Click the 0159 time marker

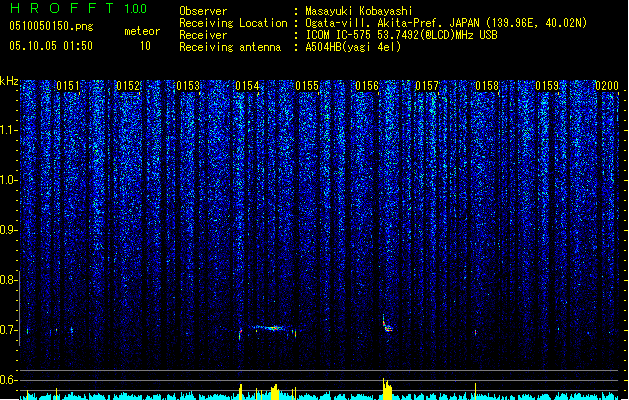coord(547,86)
